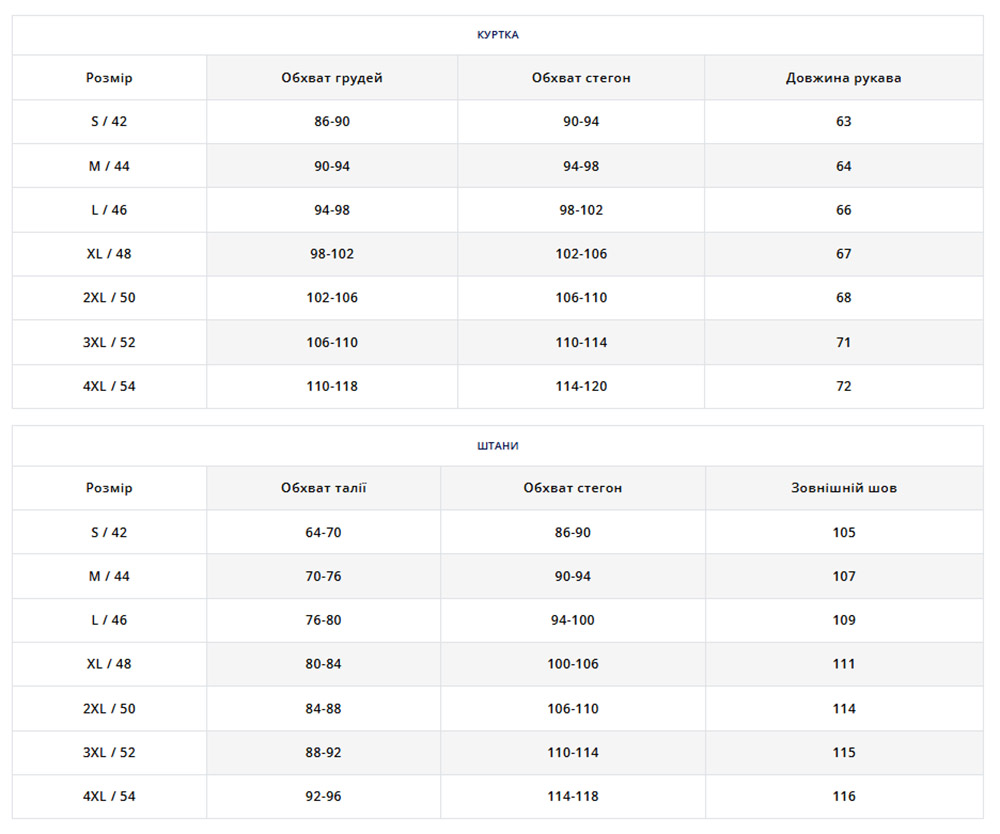Click sleeve length value 67
This screenshot has width=1000, height=834.
click(x=843, y=254)
